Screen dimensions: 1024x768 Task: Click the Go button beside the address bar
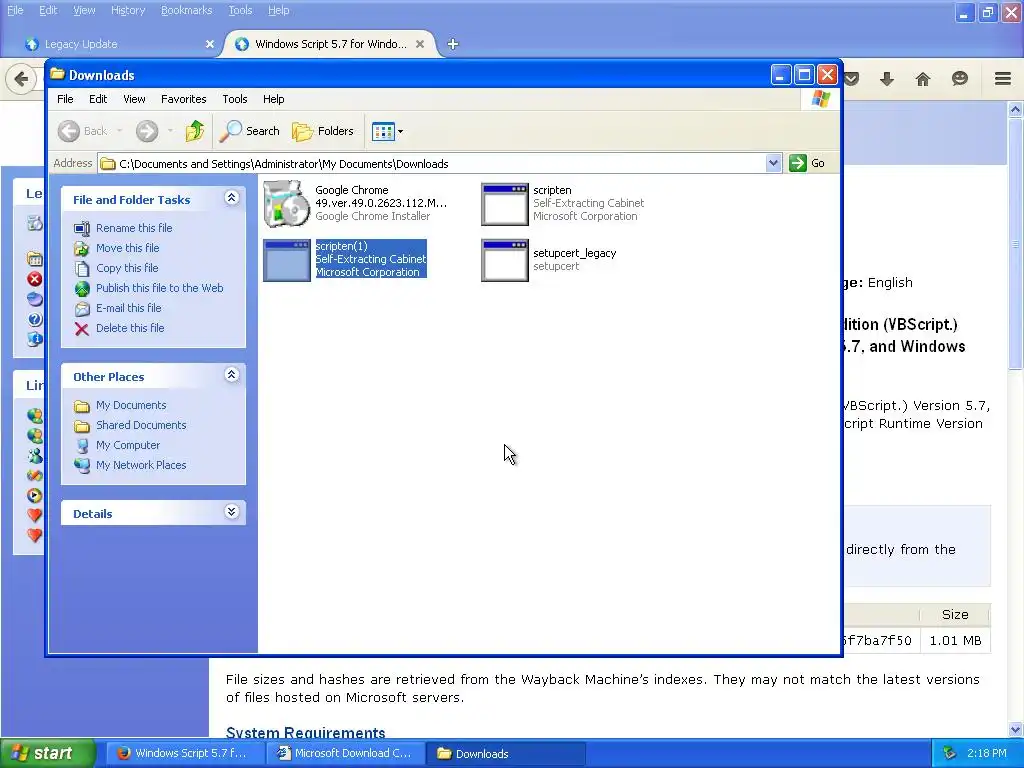point(807,163)
